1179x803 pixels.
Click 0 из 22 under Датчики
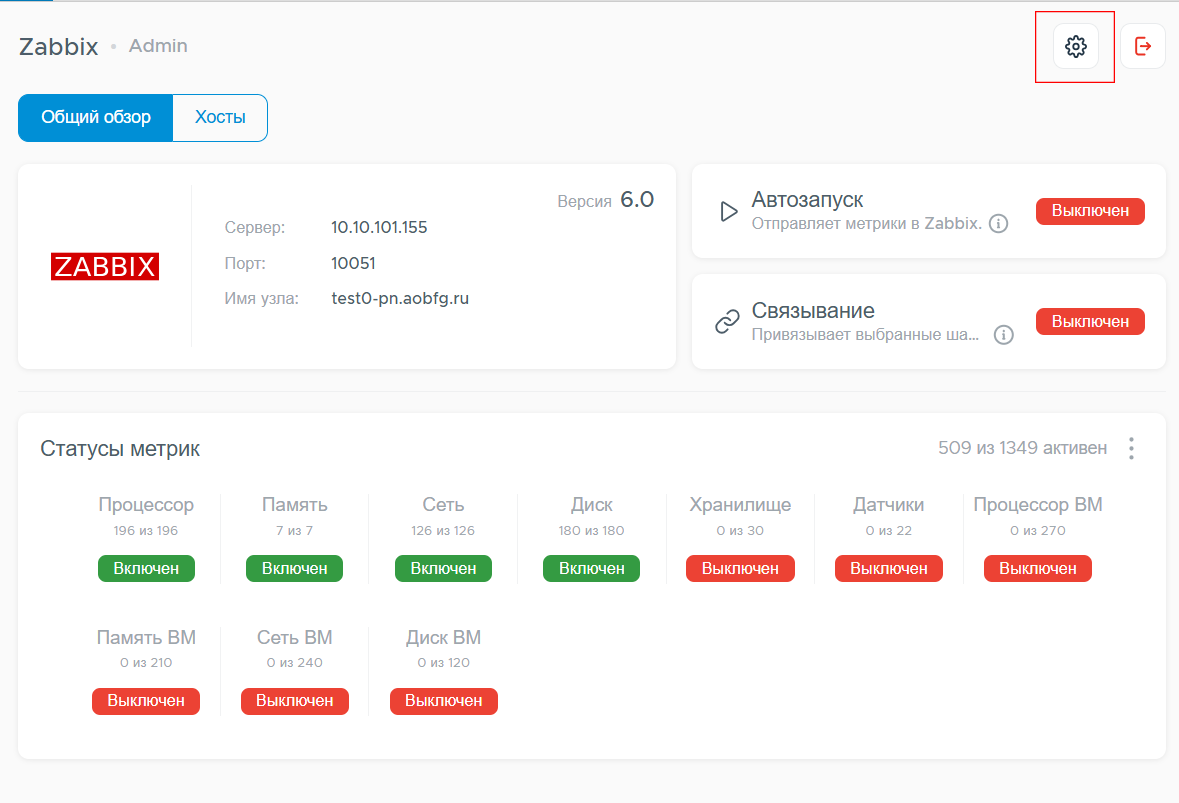pos(889,531)
